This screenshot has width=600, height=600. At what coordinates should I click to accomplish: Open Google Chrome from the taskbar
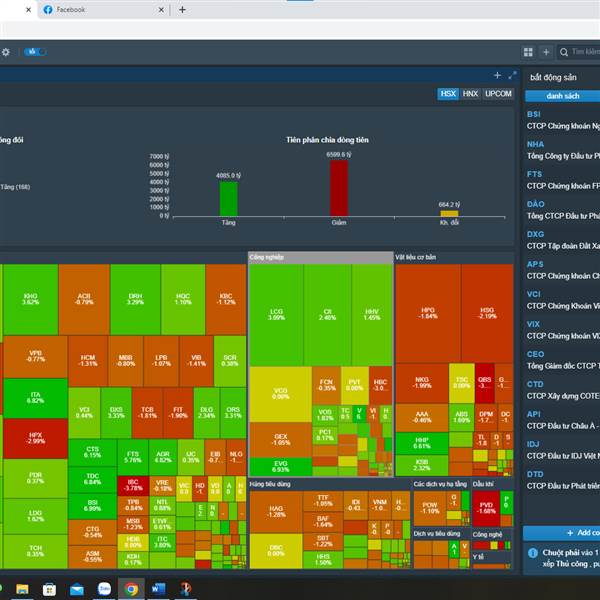click(131, 589)
